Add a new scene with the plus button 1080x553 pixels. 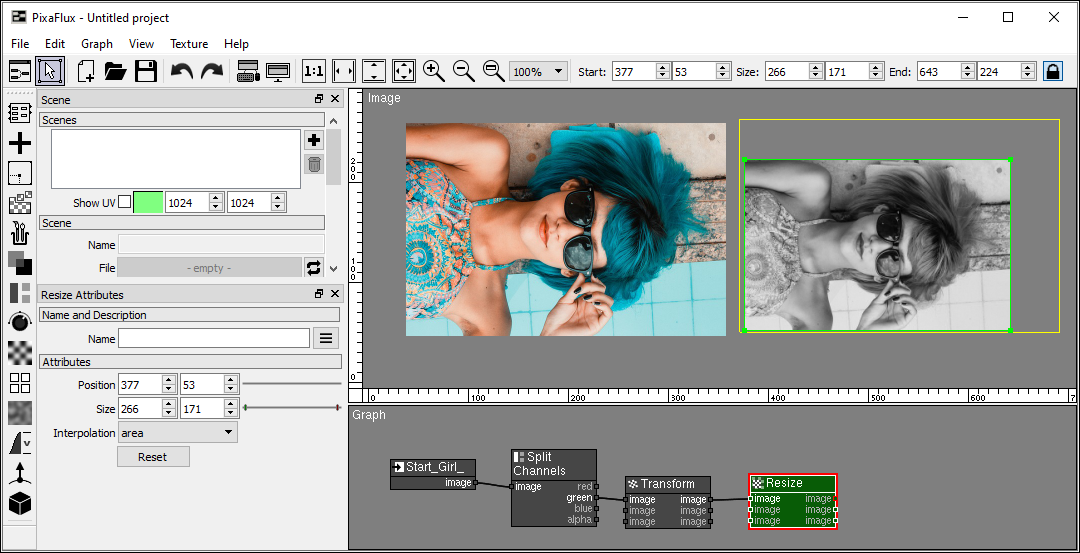pos(314,140)
